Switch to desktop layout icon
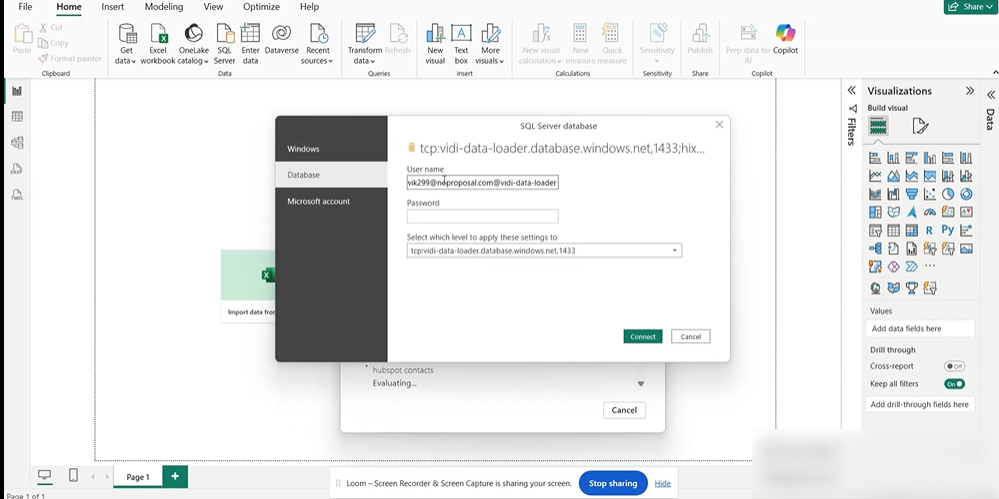999x499 pixels. (45, 475)
